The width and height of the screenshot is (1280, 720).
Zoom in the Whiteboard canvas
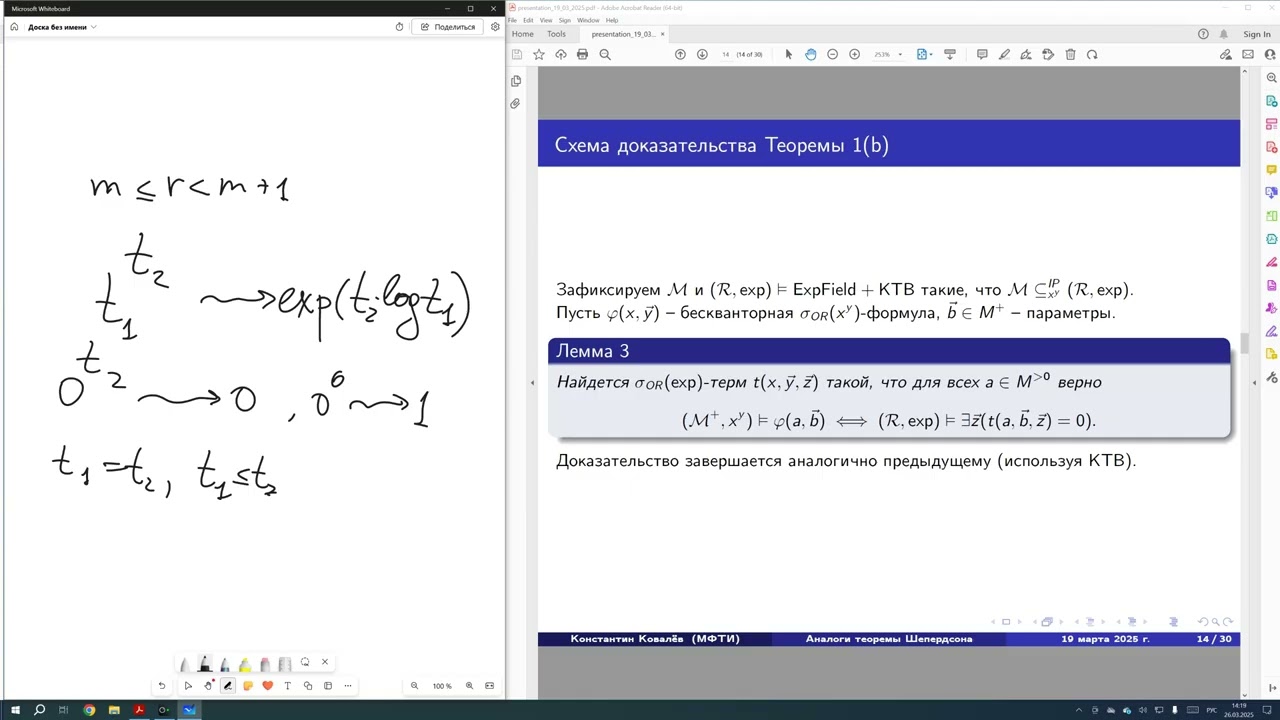(x=469, y=686)
